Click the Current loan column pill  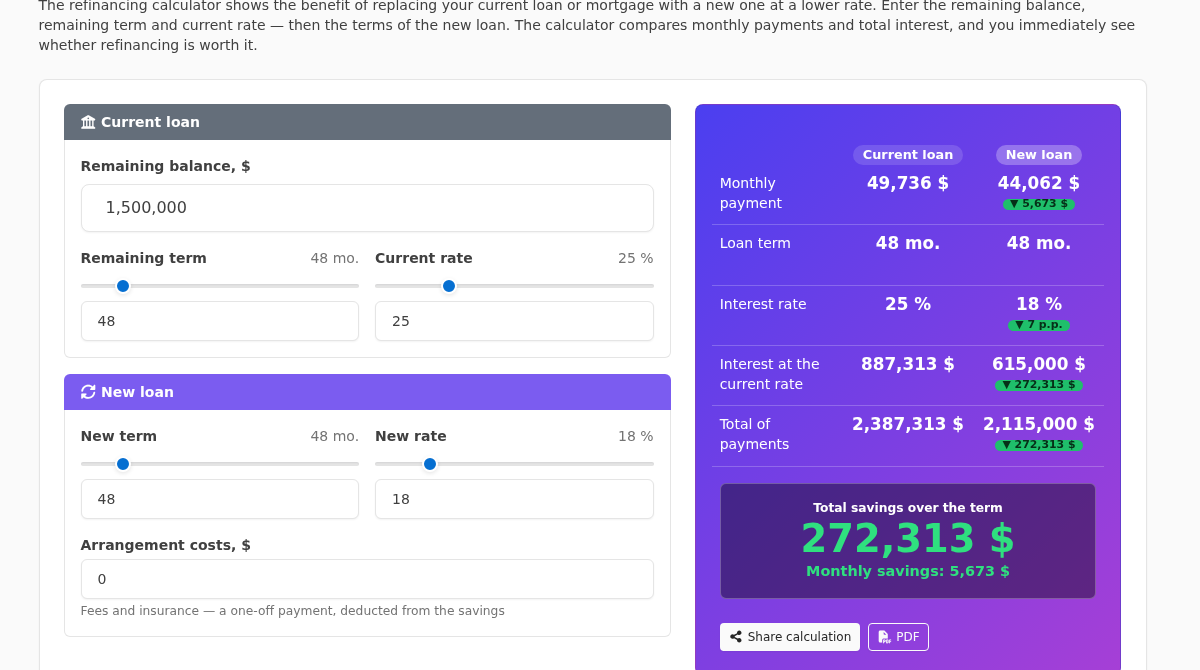(x=908, y=155)
